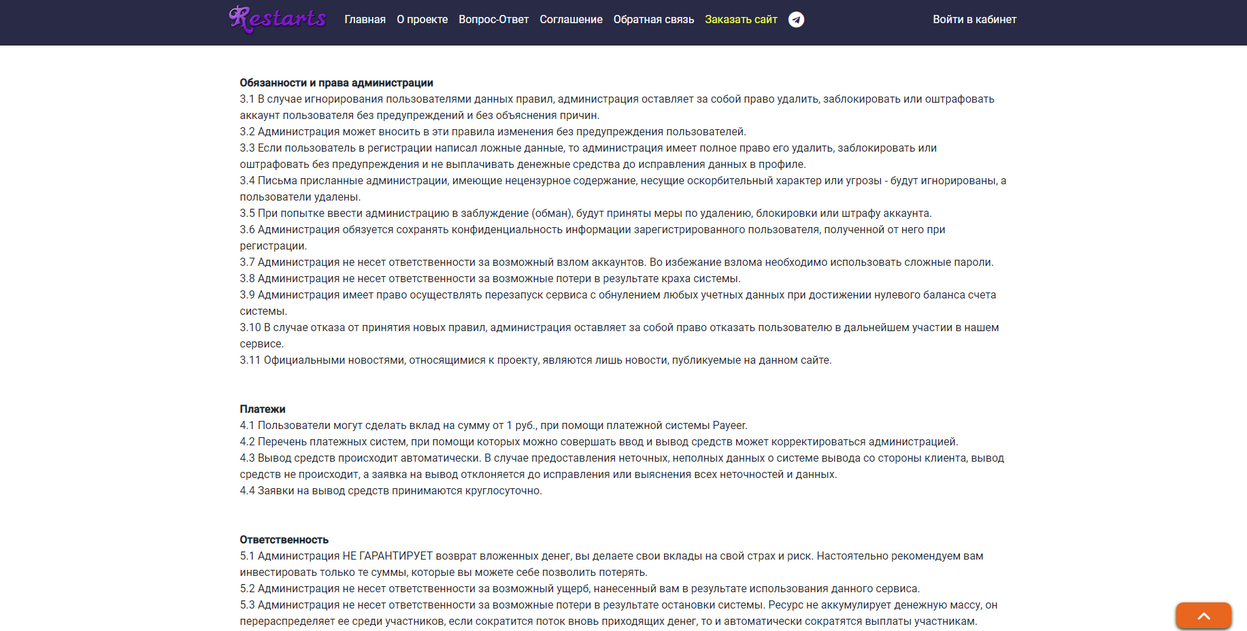Click rule 3.7 about account hacking
The width and height of the screenshot is (1247, 631).
coord(617,262)
